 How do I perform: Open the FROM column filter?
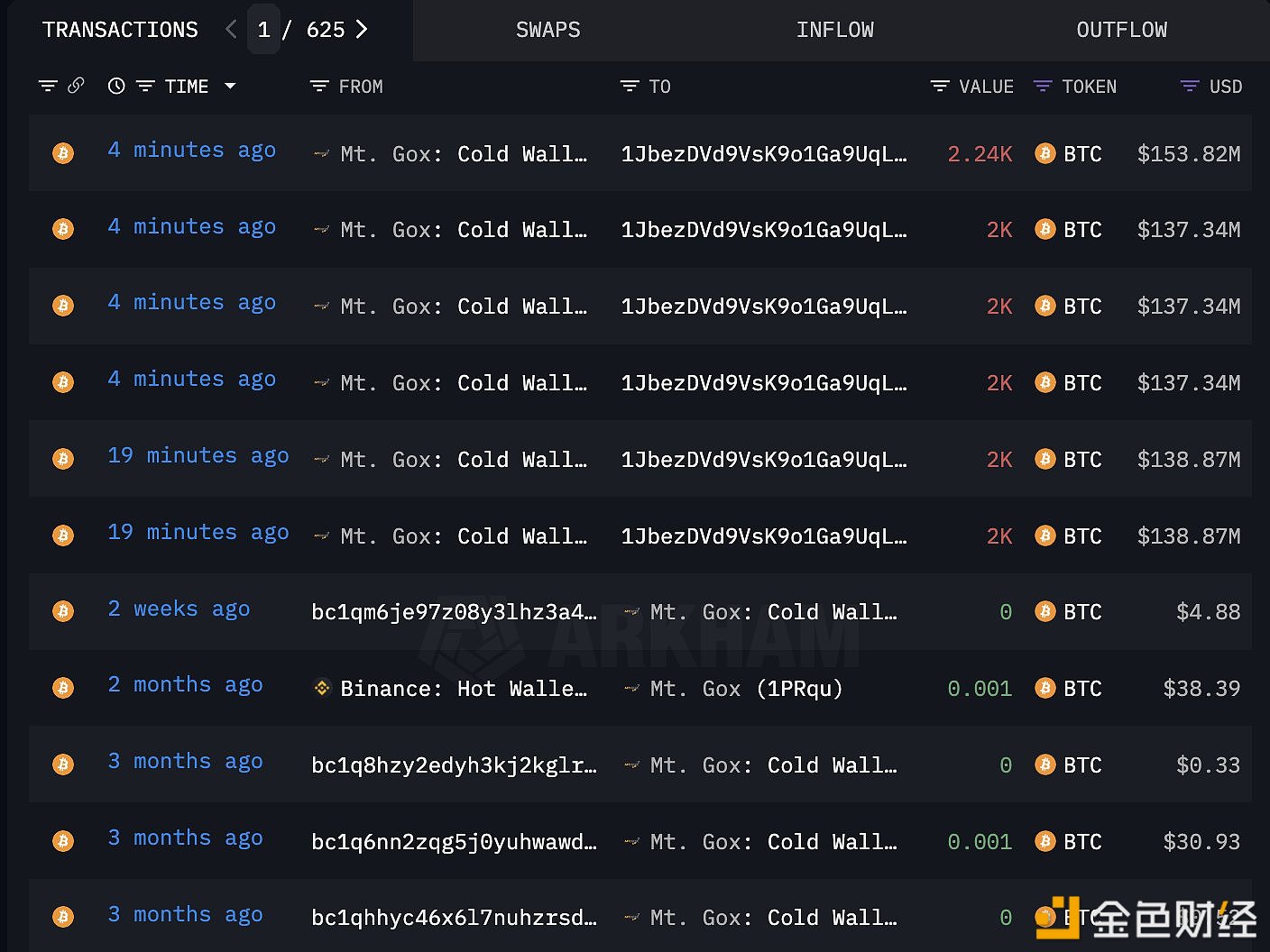tap(319, 87)
